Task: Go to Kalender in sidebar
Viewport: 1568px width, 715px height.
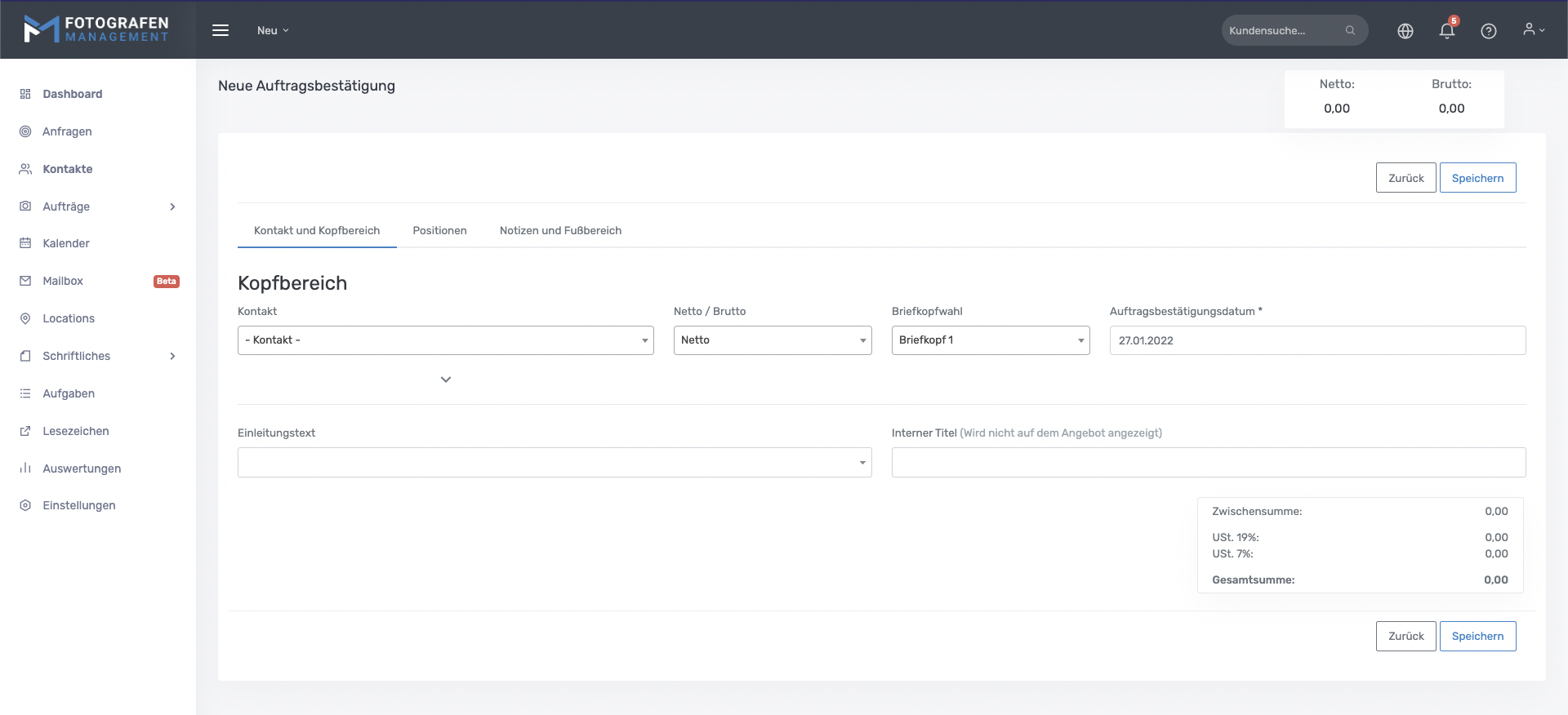Action: 65,243
